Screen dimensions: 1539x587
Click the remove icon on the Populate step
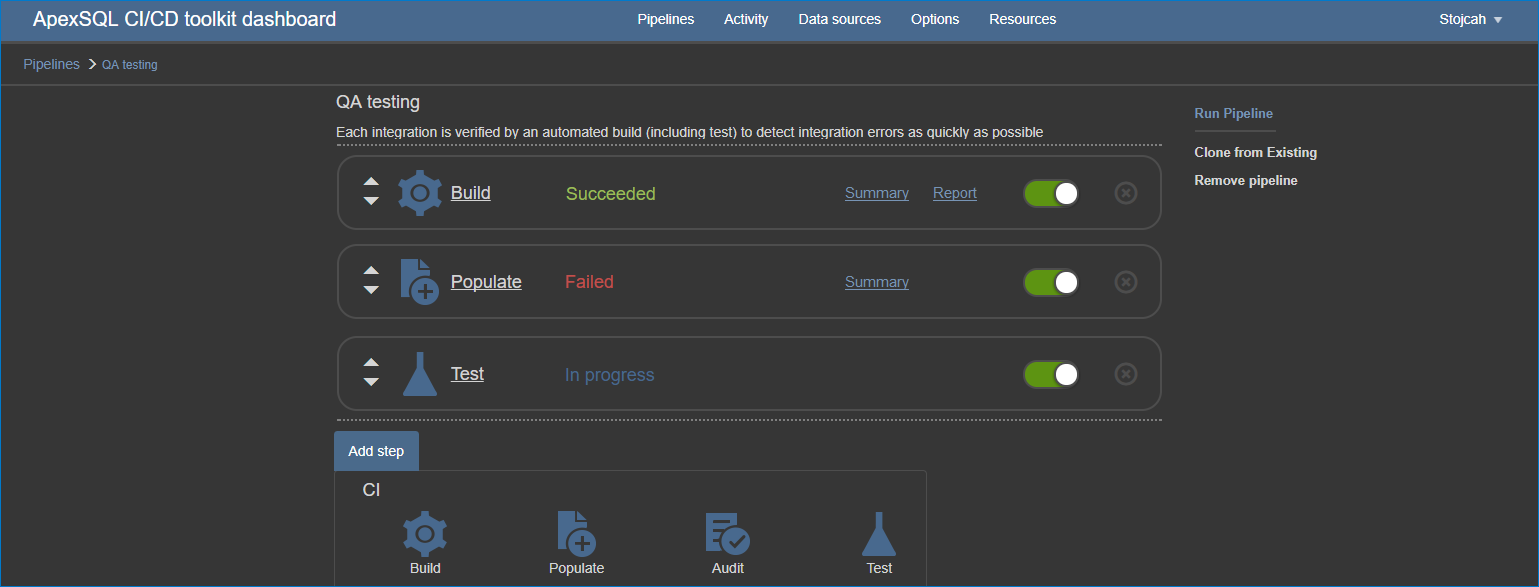tap(1125, 281)
